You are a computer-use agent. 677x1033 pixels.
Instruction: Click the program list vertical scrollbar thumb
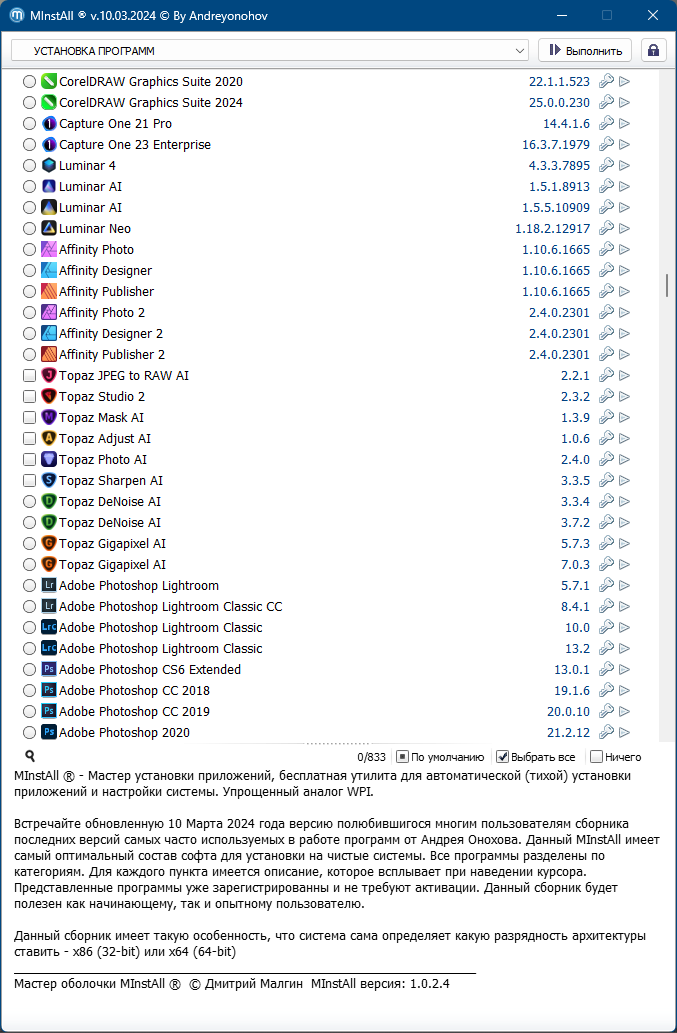coord(667,286)
